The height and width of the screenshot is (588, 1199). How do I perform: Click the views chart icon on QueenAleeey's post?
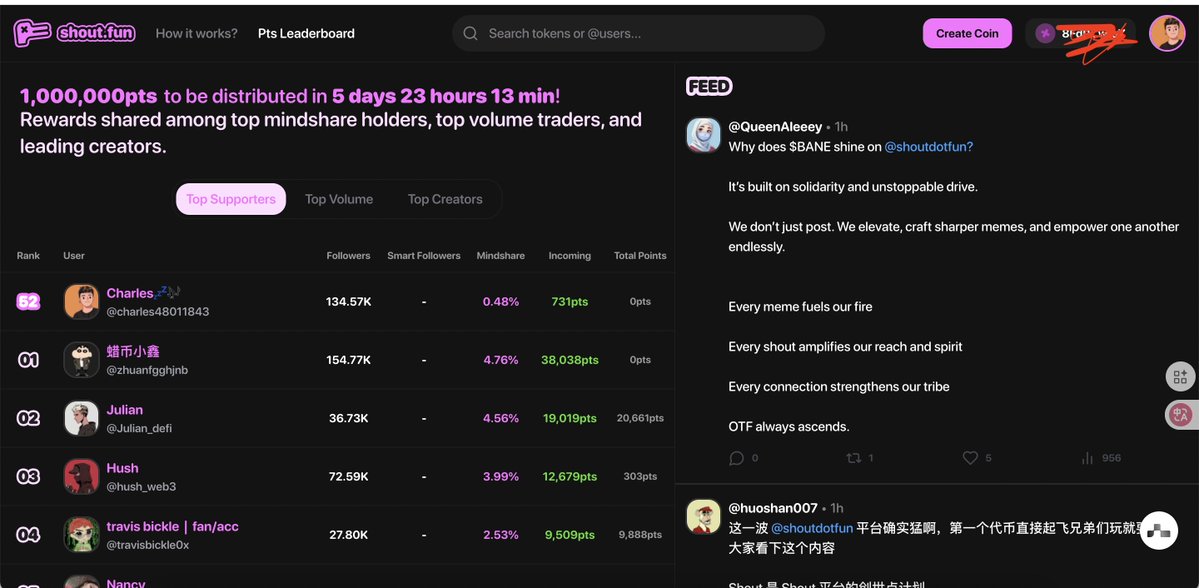coord(1087,458)
